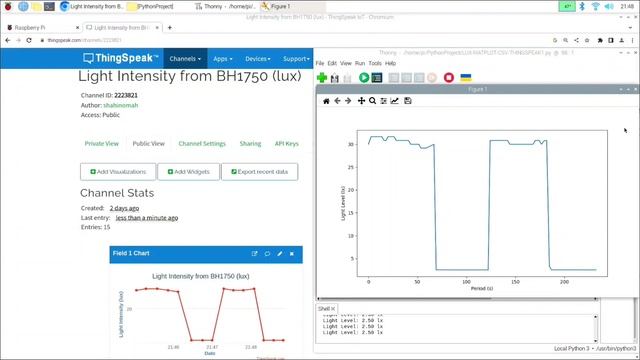Switch to Public View tab
The image size is (640, 360).
click(x=149, y=144)
